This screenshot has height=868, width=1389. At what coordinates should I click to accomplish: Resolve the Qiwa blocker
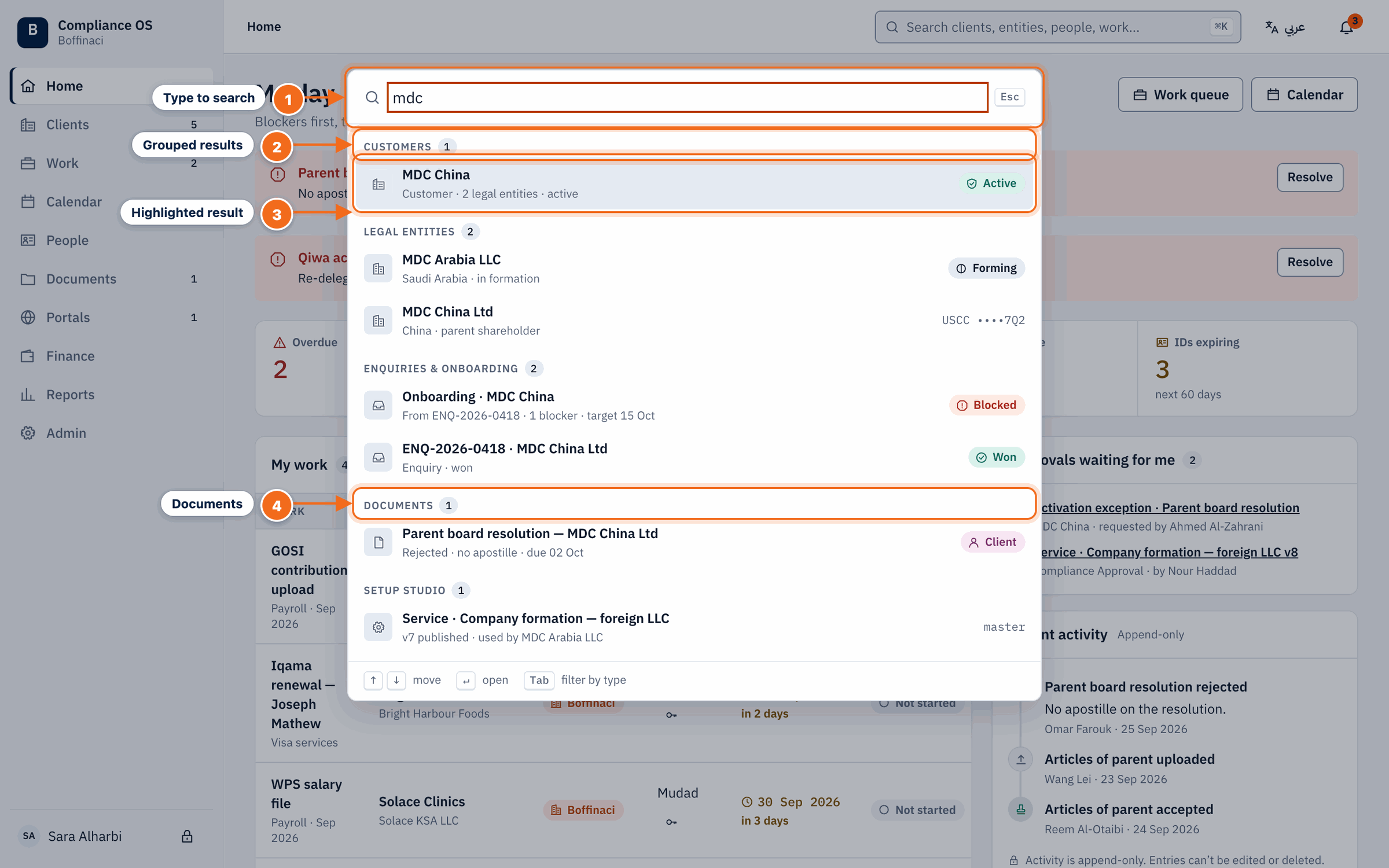point(1310,262)
